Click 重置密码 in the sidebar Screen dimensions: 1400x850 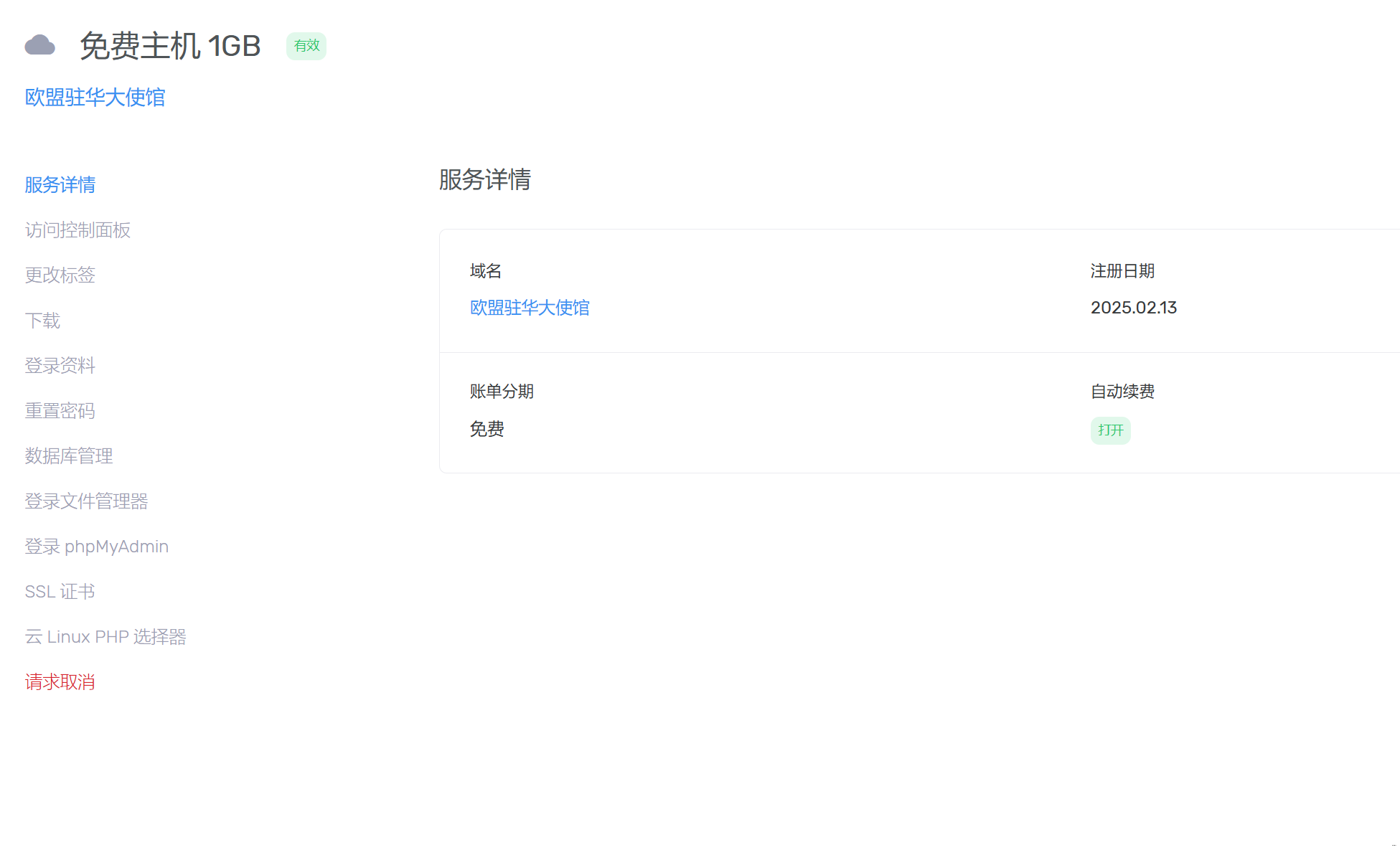(60, 411)
